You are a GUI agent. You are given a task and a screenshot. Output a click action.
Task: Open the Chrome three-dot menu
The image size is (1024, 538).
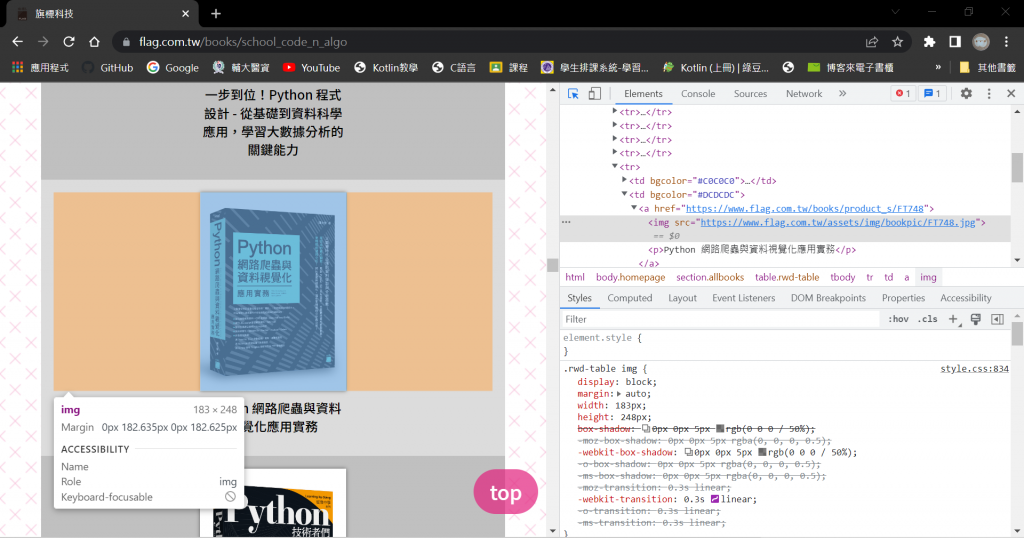(1006, 42)
